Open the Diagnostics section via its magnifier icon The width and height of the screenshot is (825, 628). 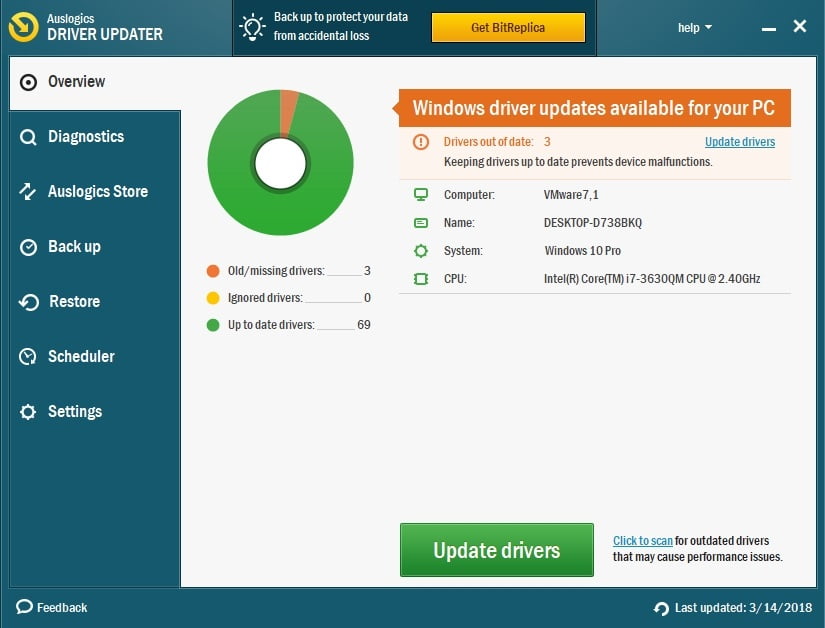[28, 136]
